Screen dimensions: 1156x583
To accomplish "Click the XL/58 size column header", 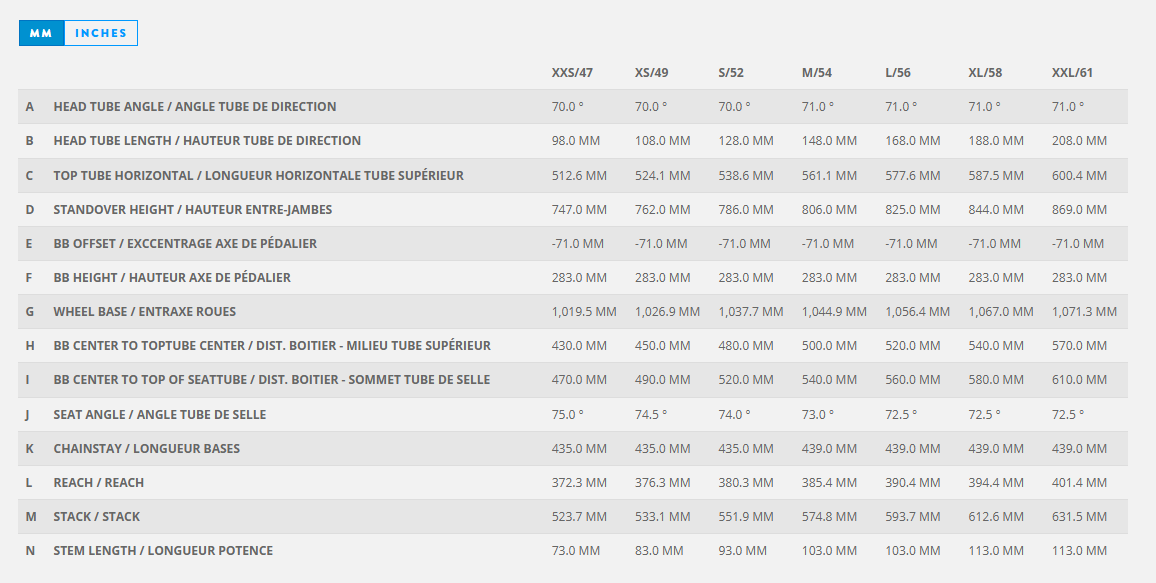I will point(985,73).
